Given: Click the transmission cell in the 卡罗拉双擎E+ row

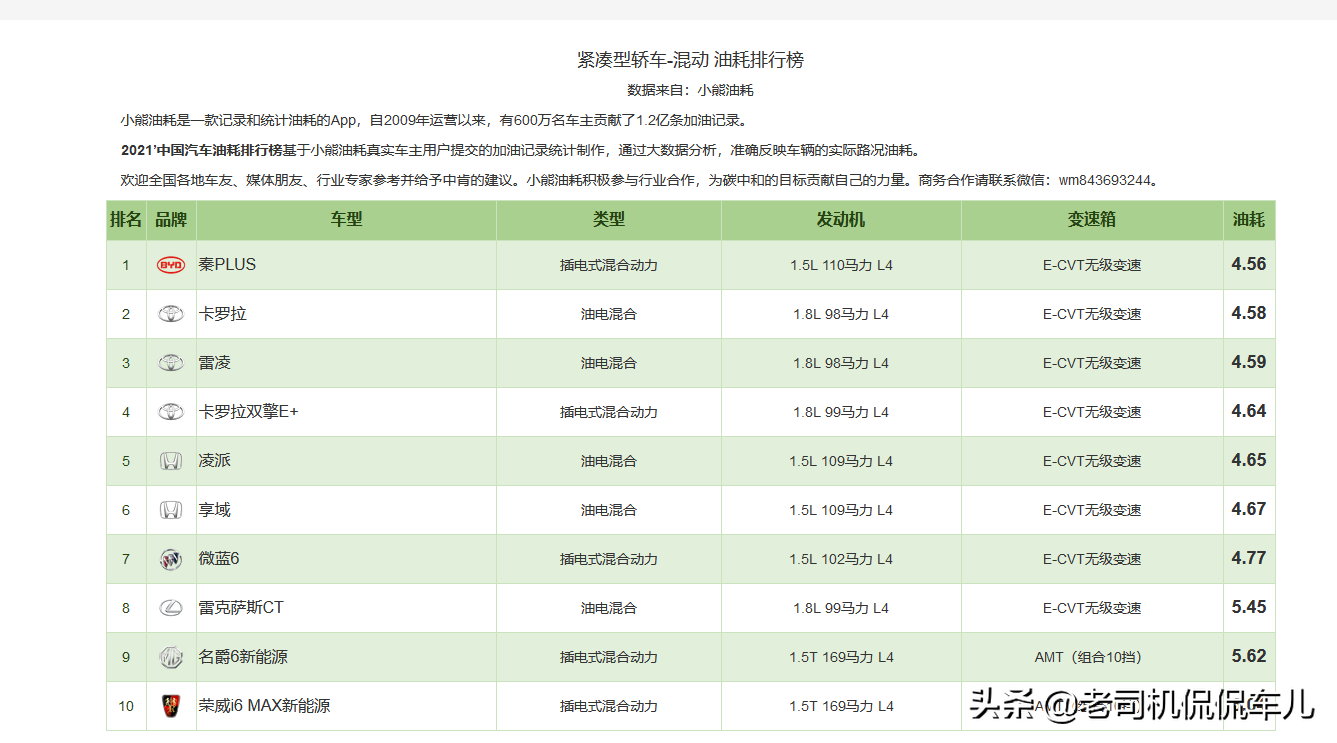Looking at the screenshot, I should 1092,413.
